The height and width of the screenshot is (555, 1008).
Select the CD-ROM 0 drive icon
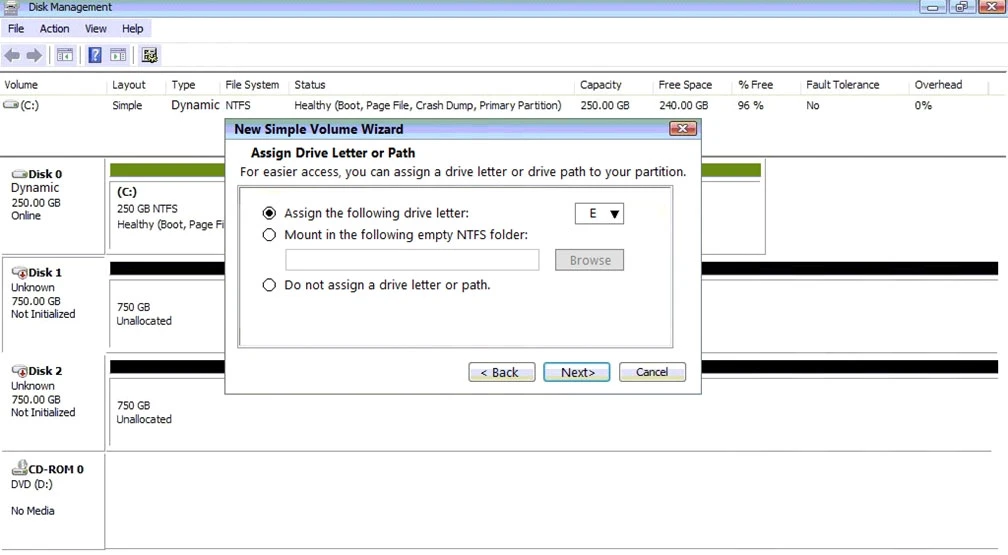pyautogui.click(x=19, y=470)
